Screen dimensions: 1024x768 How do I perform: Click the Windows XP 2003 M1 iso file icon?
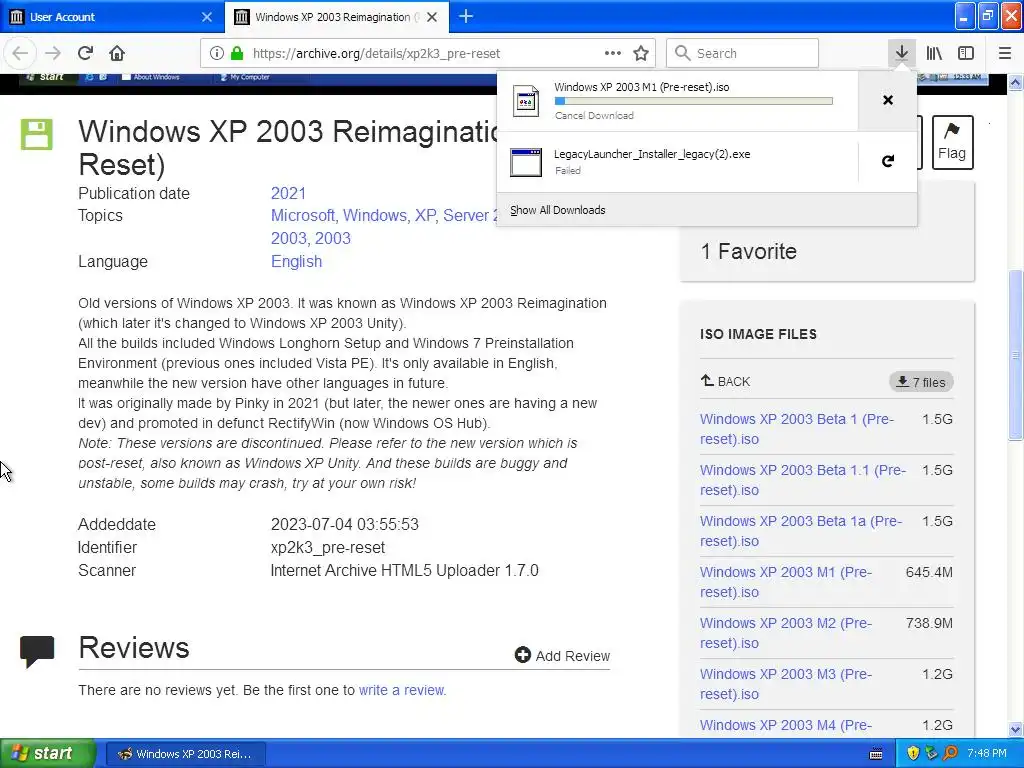coord(526,101)
